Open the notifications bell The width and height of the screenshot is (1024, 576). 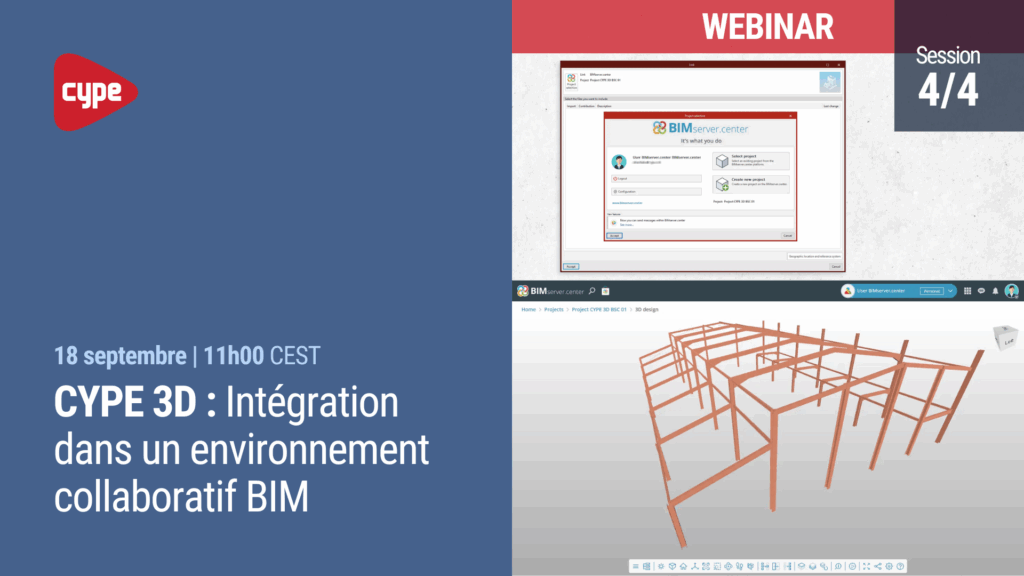(x=995, y=291)
